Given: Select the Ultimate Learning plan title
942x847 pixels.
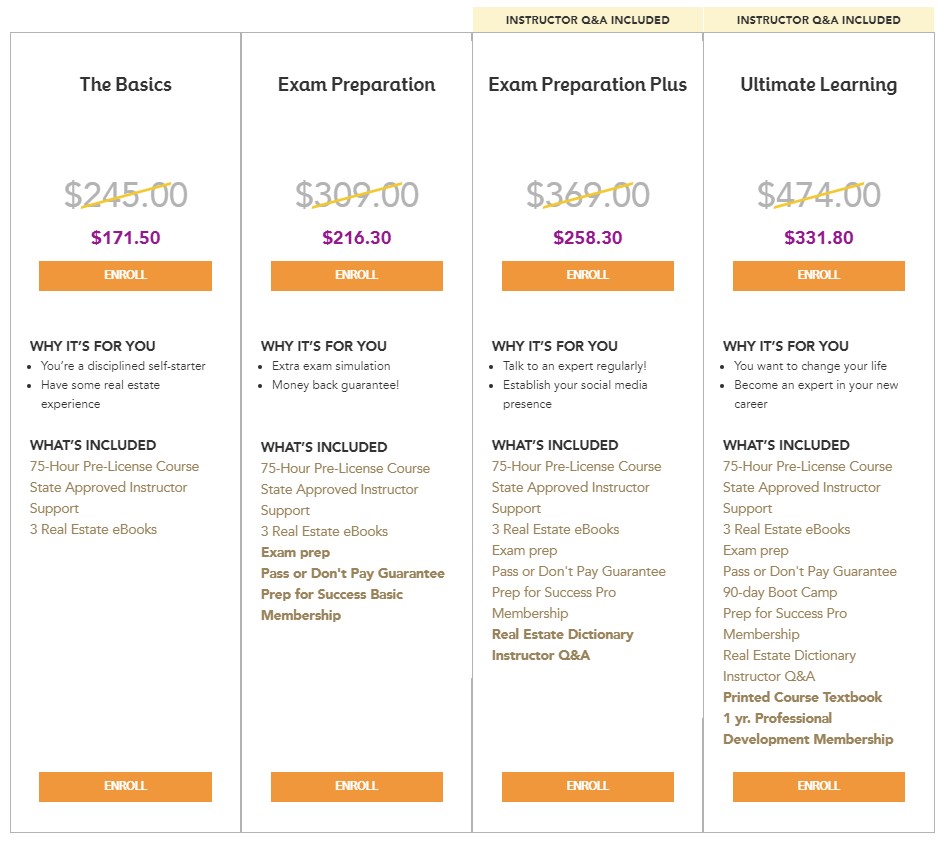Looking at the screenshot, I should point(818,85).
